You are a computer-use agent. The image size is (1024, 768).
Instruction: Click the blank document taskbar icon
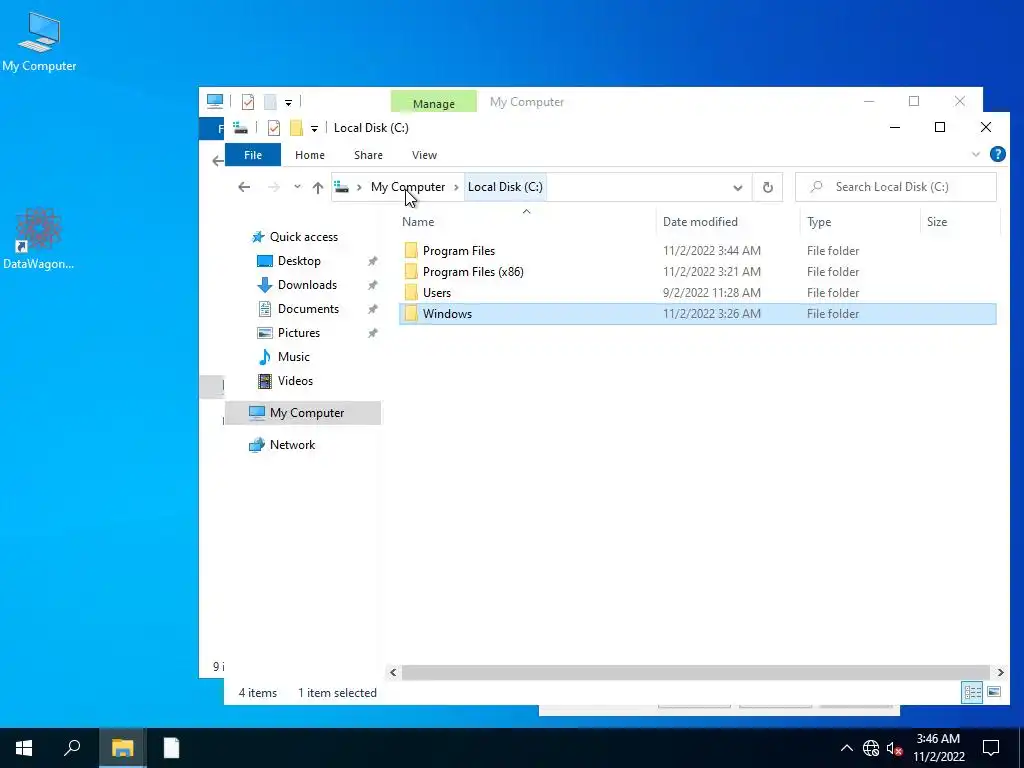(171, 748)
